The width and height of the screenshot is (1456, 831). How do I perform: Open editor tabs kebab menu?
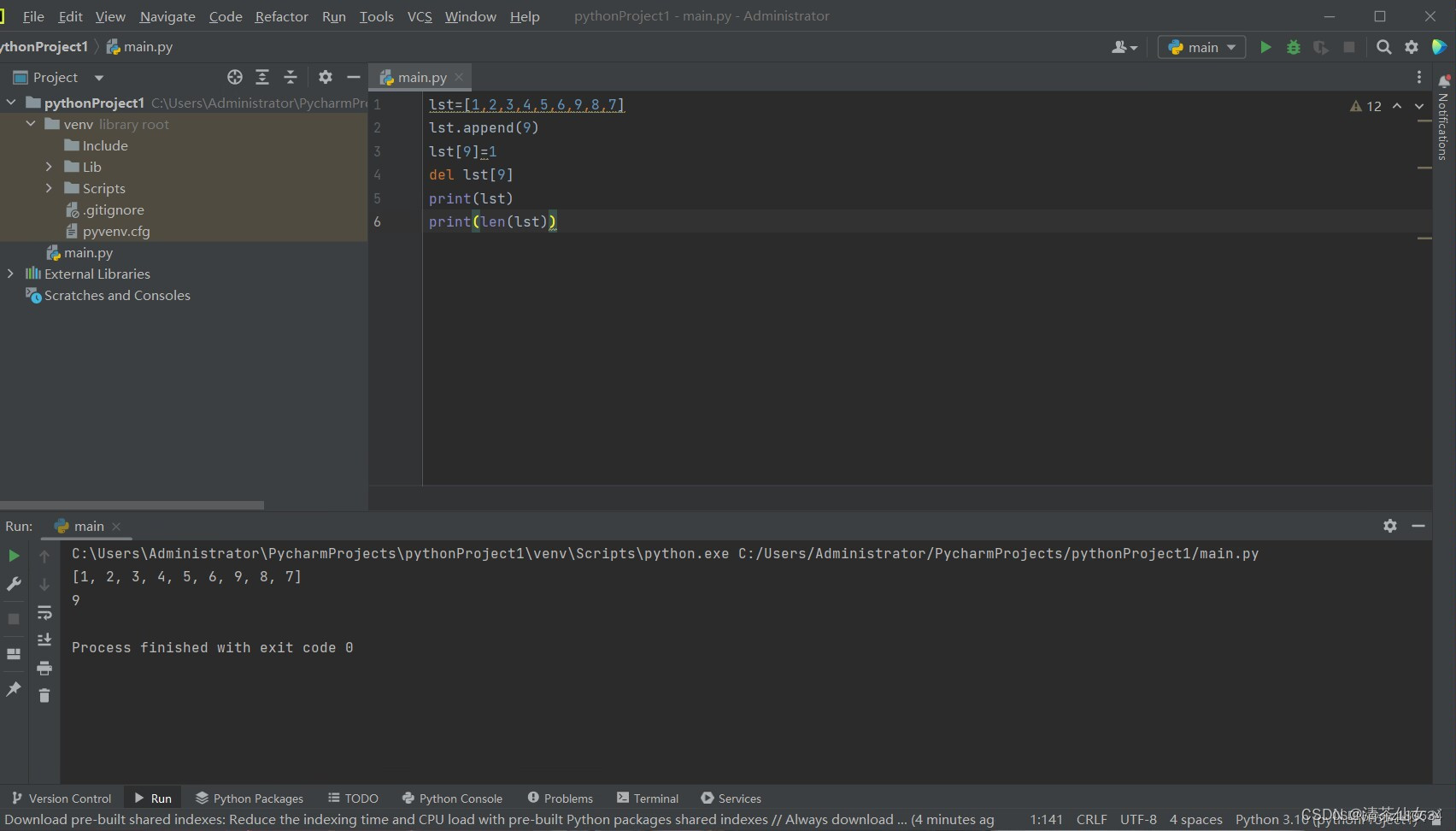1419,77
